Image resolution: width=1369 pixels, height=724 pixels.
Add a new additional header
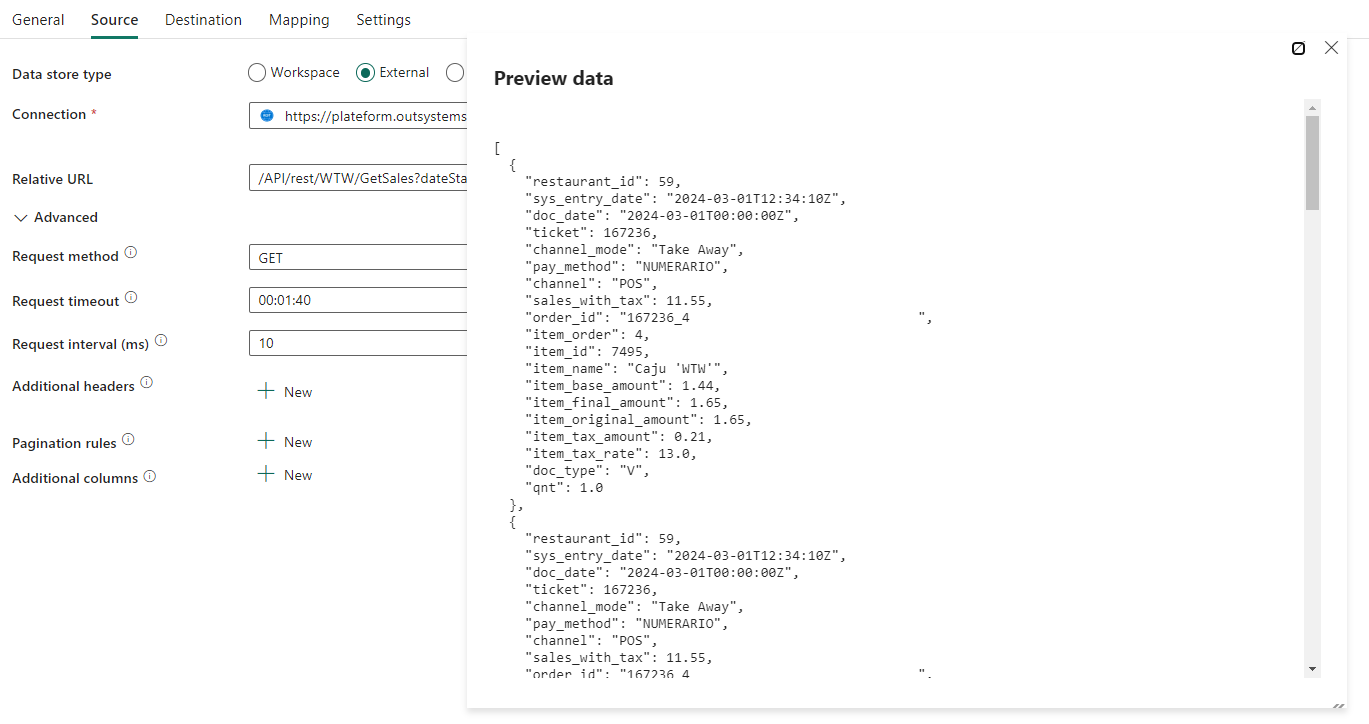[285, 392]
